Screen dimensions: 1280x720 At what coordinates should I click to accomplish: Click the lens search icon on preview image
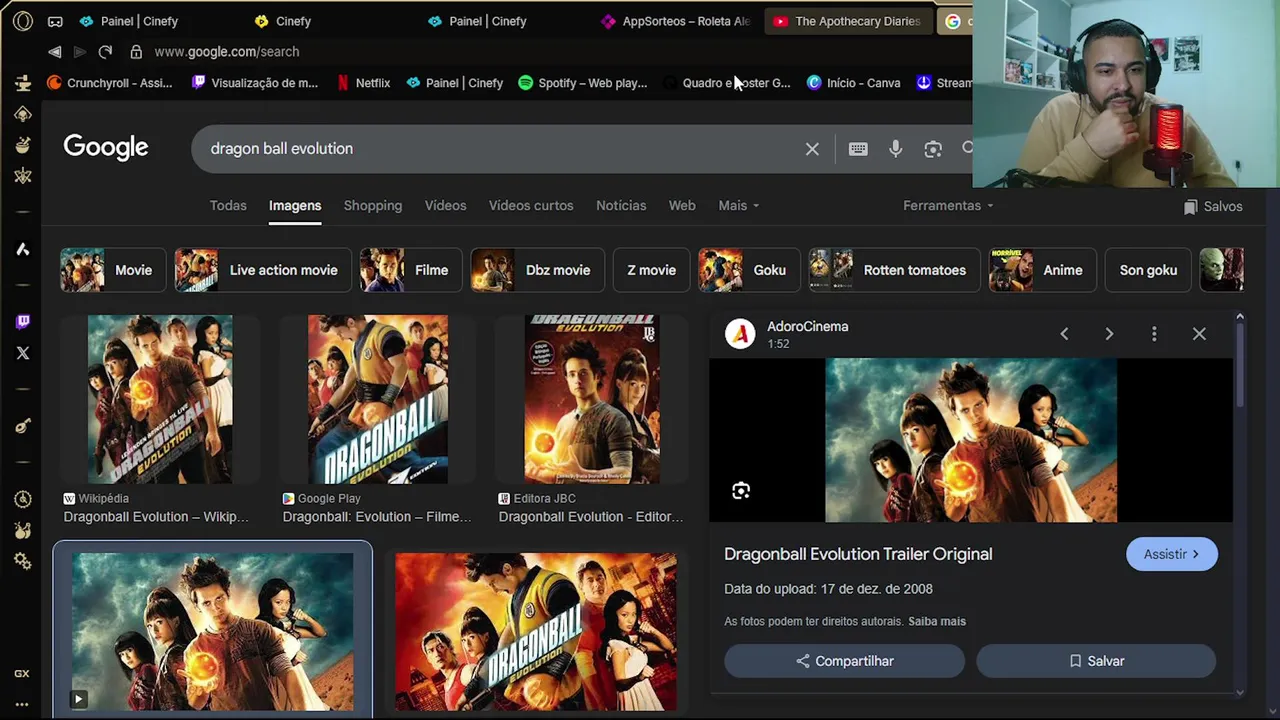pyautogui.click(x=741, y=491)
